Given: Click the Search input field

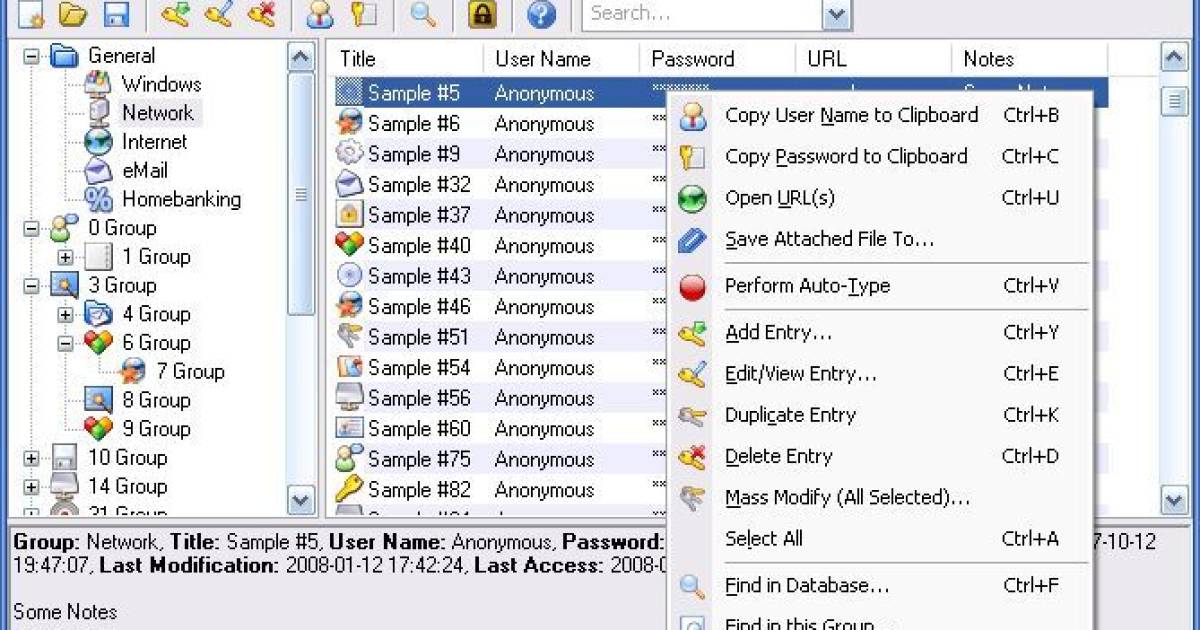Looking at the screenshot, I should (x=702, y=14).
